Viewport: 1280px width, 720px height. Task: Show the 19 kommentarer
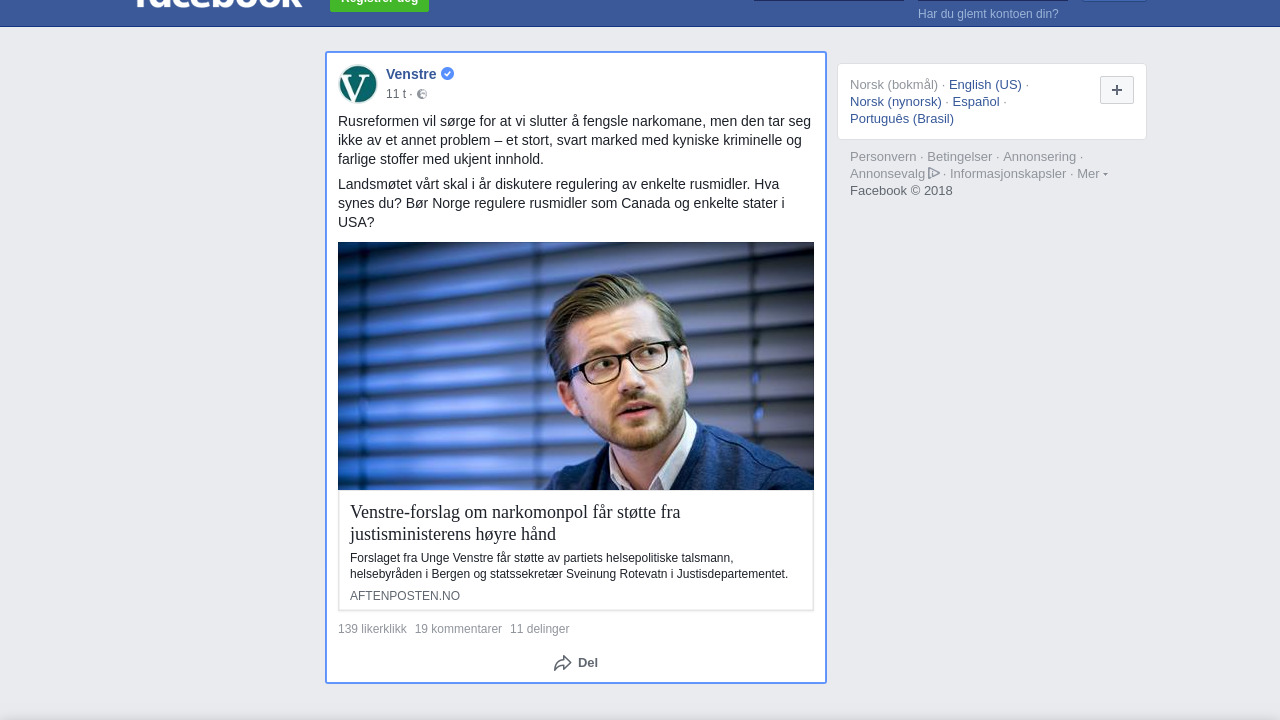(458, 629)
